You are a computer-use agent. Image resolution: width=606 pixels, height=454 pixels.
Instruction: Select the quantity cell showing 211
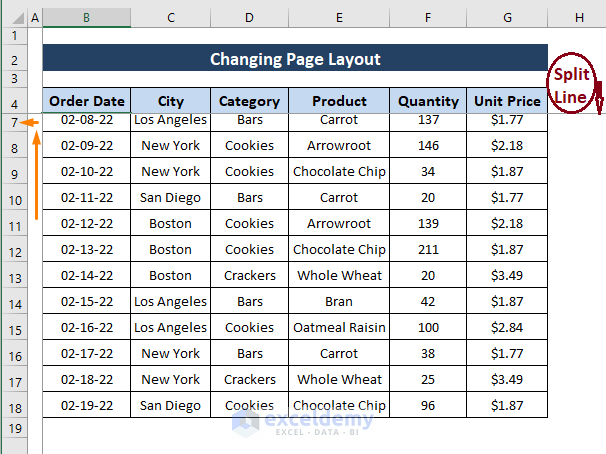[x=428, y=249]
